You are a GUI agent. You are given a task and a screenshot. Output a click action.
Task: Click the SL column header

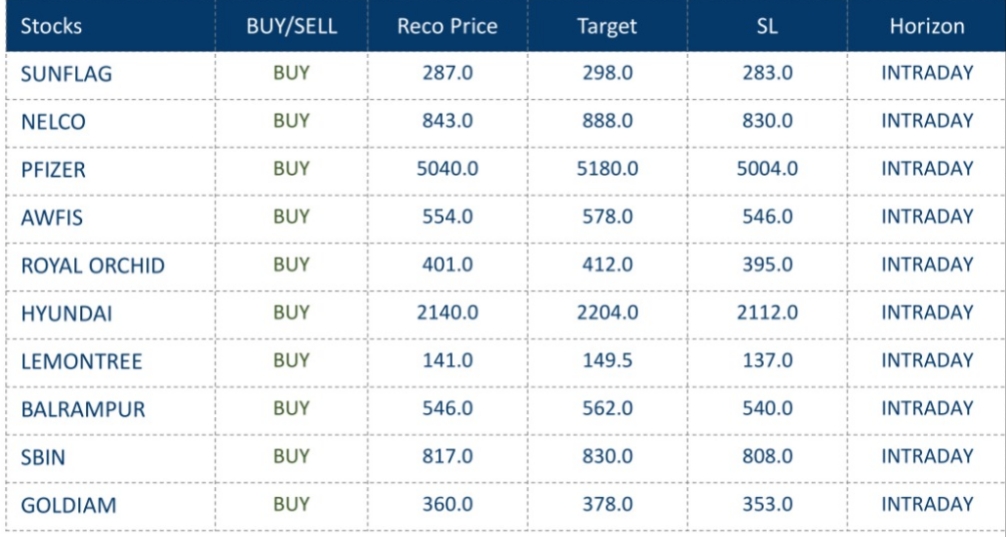coord(767,26)
